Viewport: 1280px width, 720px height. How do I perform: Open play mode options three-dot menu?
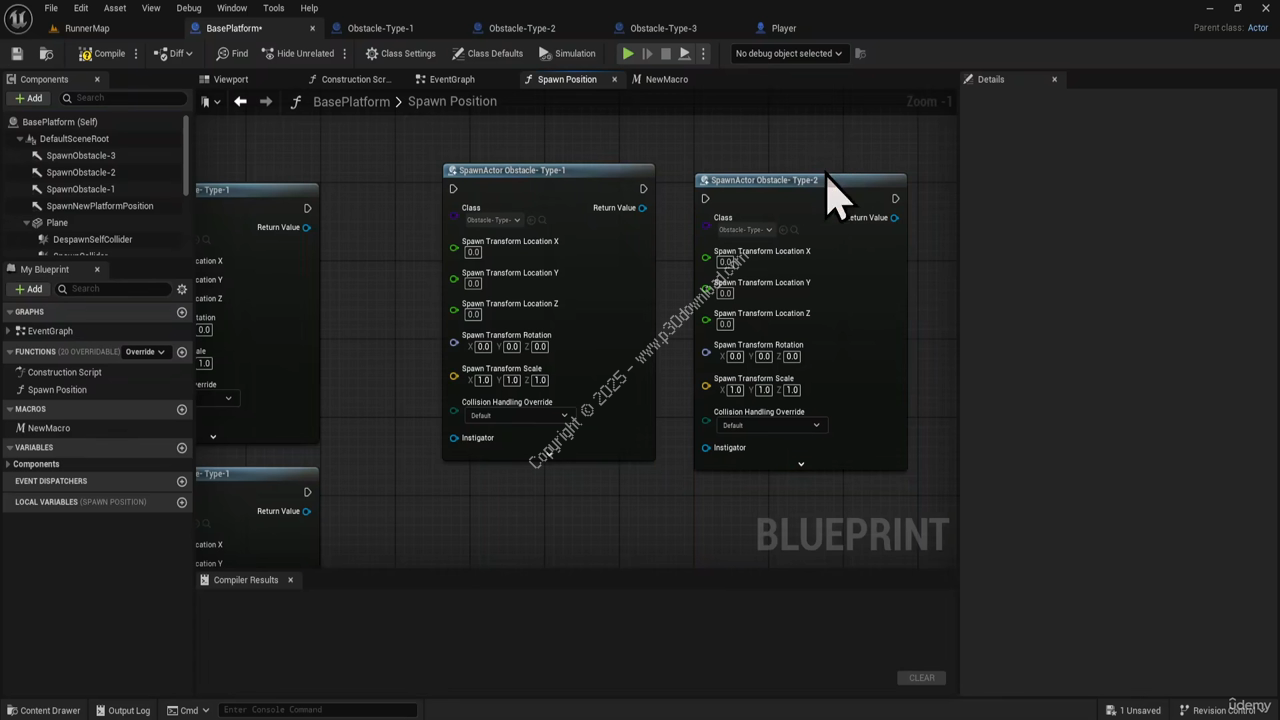(x=703, y=53)
